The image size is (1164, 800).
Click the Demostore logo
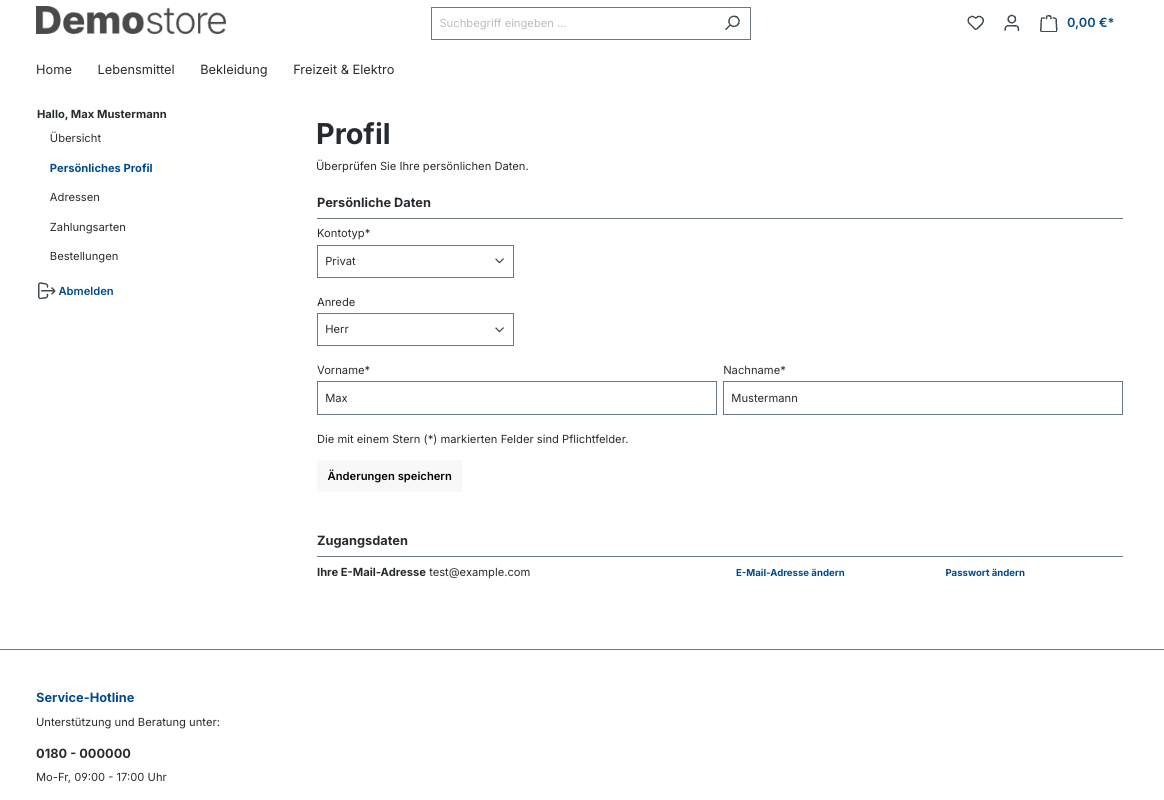point(131,21)
